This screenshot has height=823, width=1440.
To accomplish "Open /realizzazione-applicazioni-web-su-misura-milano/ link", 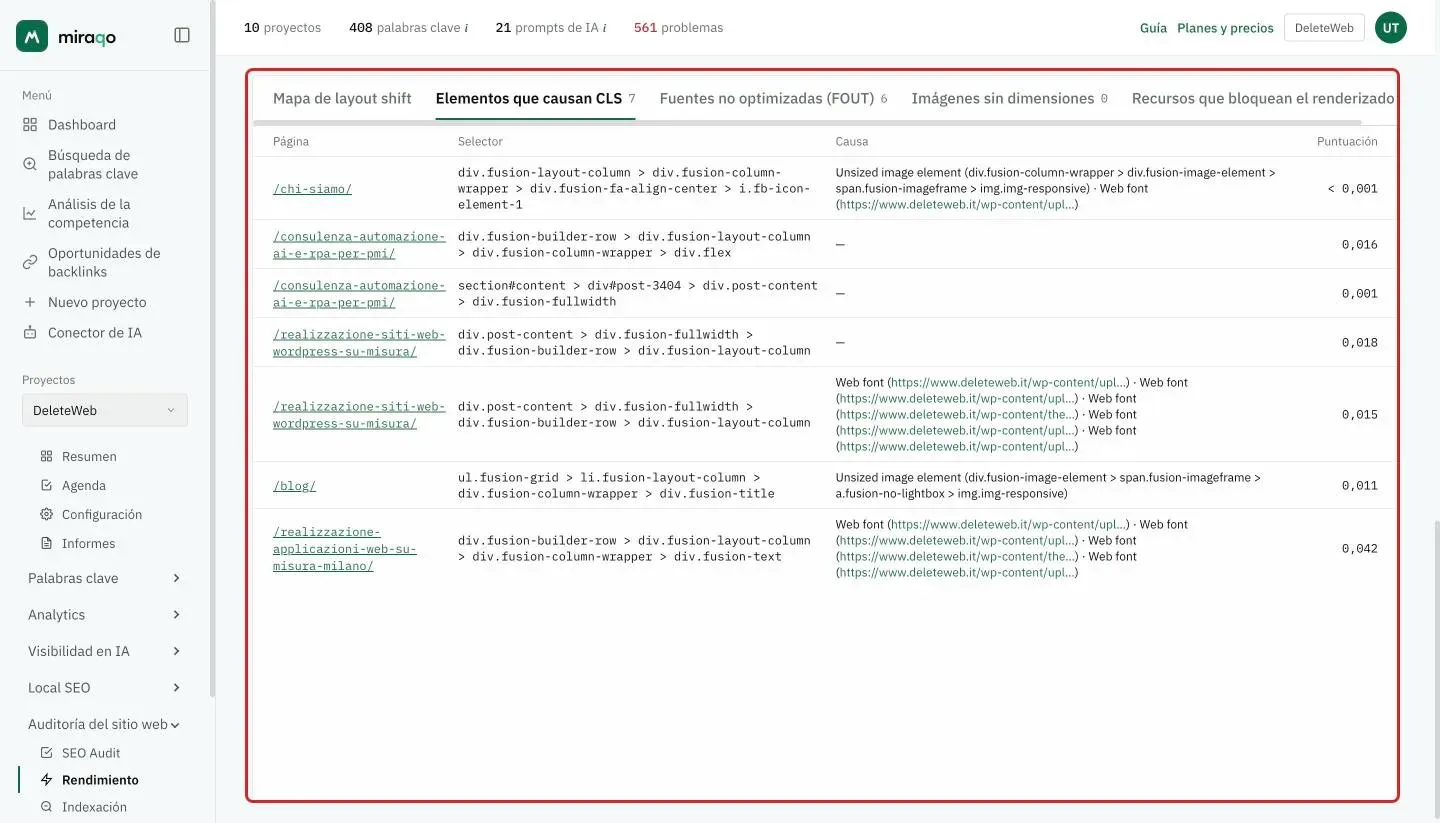I will (345, 549).
